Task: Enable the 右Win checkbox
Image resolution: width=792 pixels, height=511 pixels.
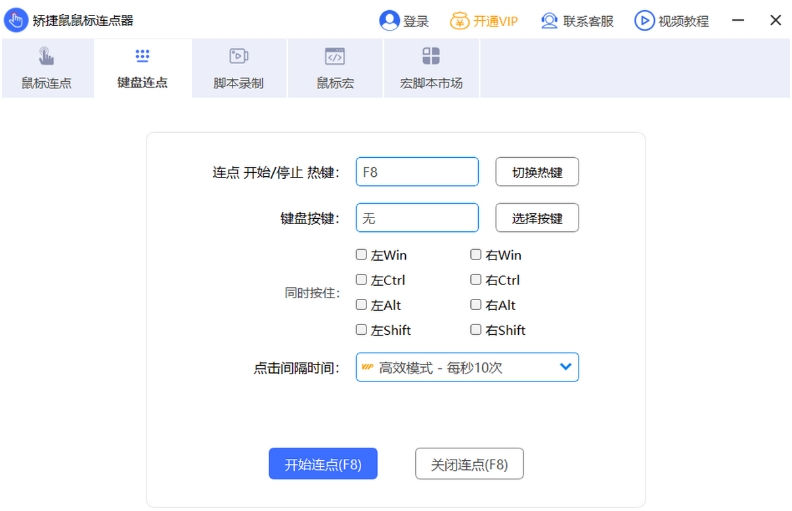Action: click(x=475, y=254)
